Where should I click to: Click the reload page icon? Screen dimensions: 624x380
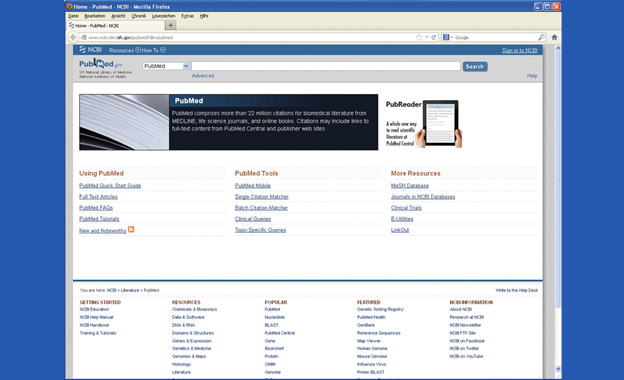pyautogui.click(x=434, y=37)
